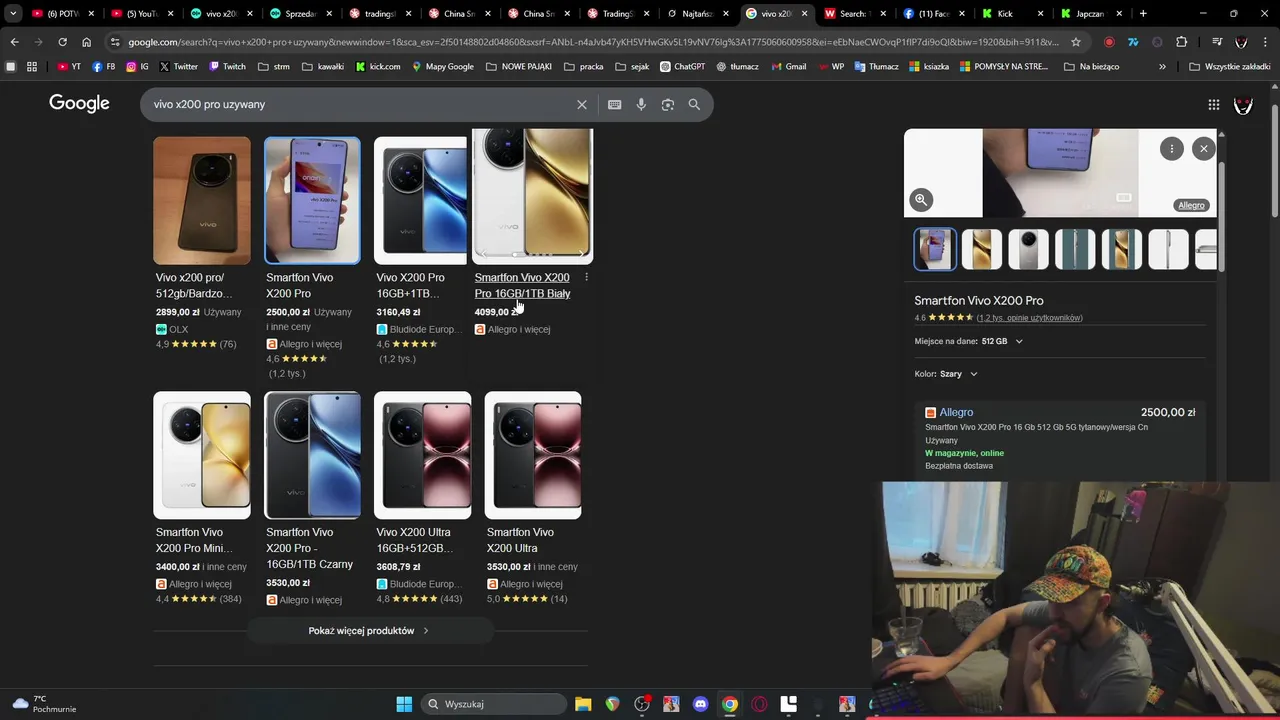Open the tab search dropdown arrow

(x=13, y=14)
